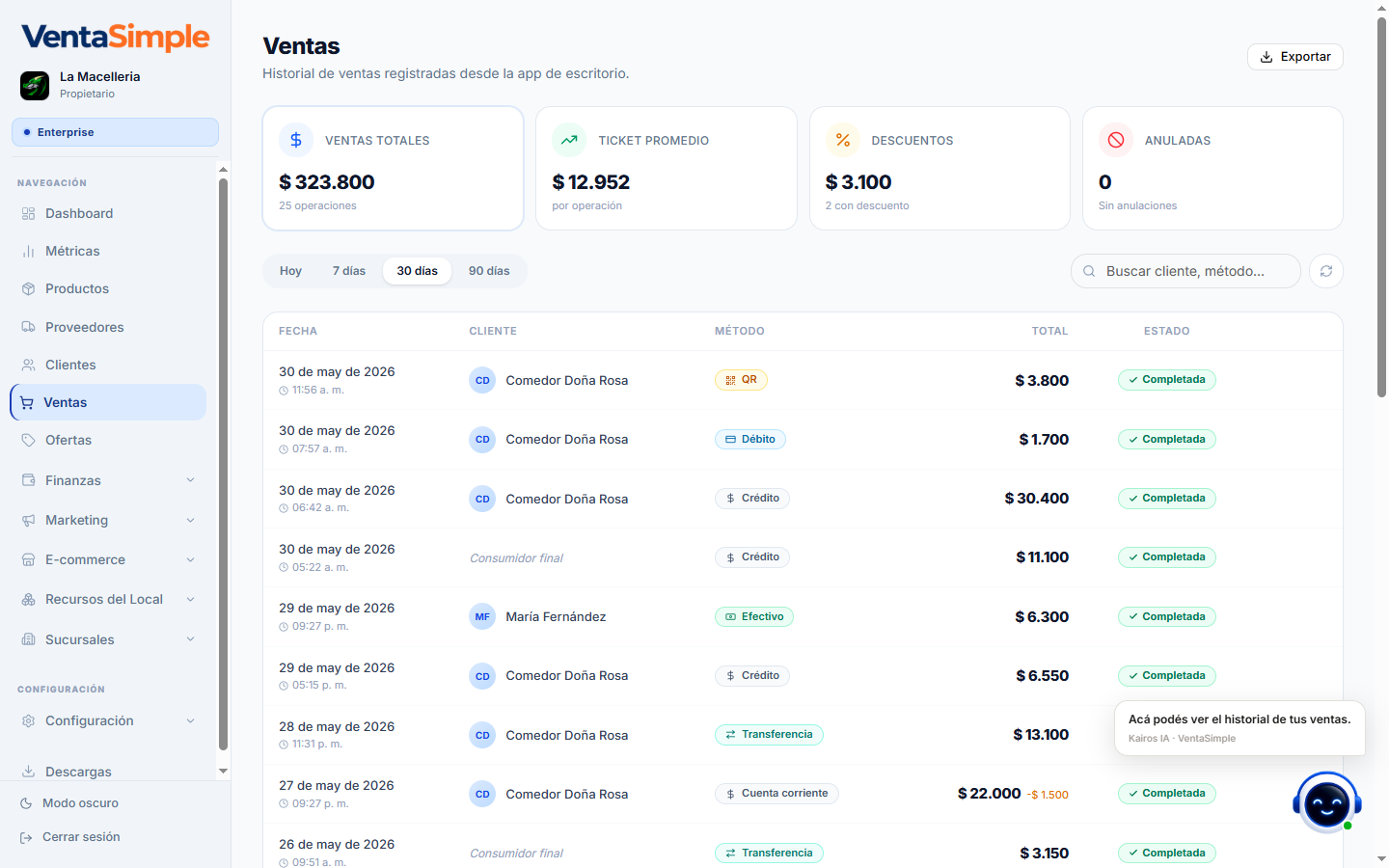Open the Dashboard page icon
This screenshot has height=868, width=1389.
tap(28, 213)
